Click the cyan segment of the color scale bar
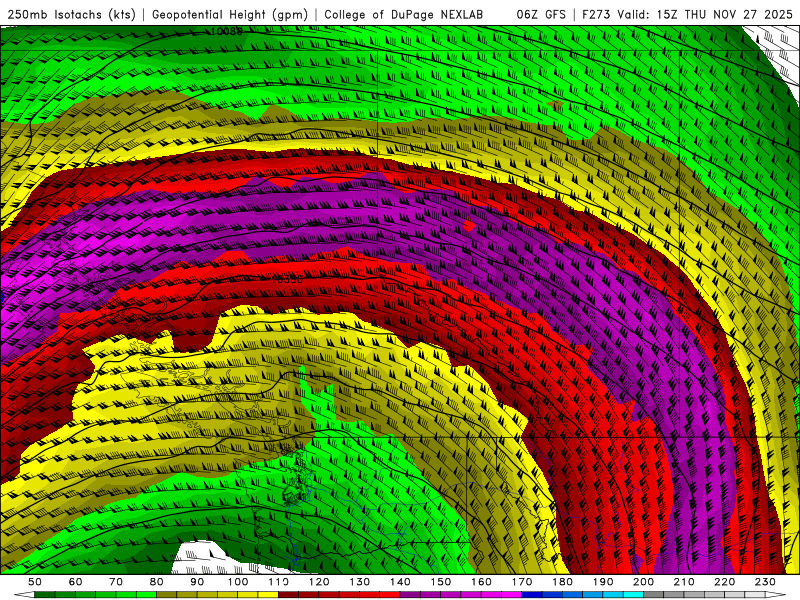 click(633, 595)
